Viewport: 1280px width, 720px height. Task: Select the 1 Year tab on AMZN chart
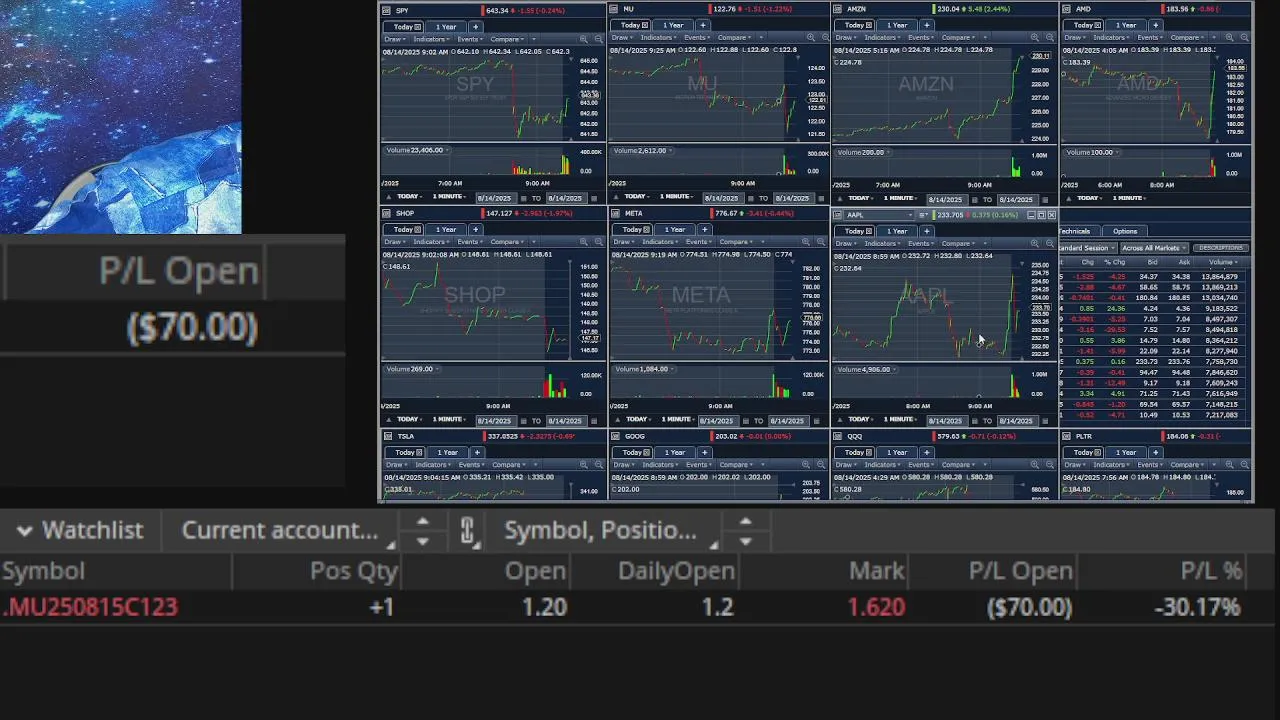pyautogui.click(x=897, y=25)
